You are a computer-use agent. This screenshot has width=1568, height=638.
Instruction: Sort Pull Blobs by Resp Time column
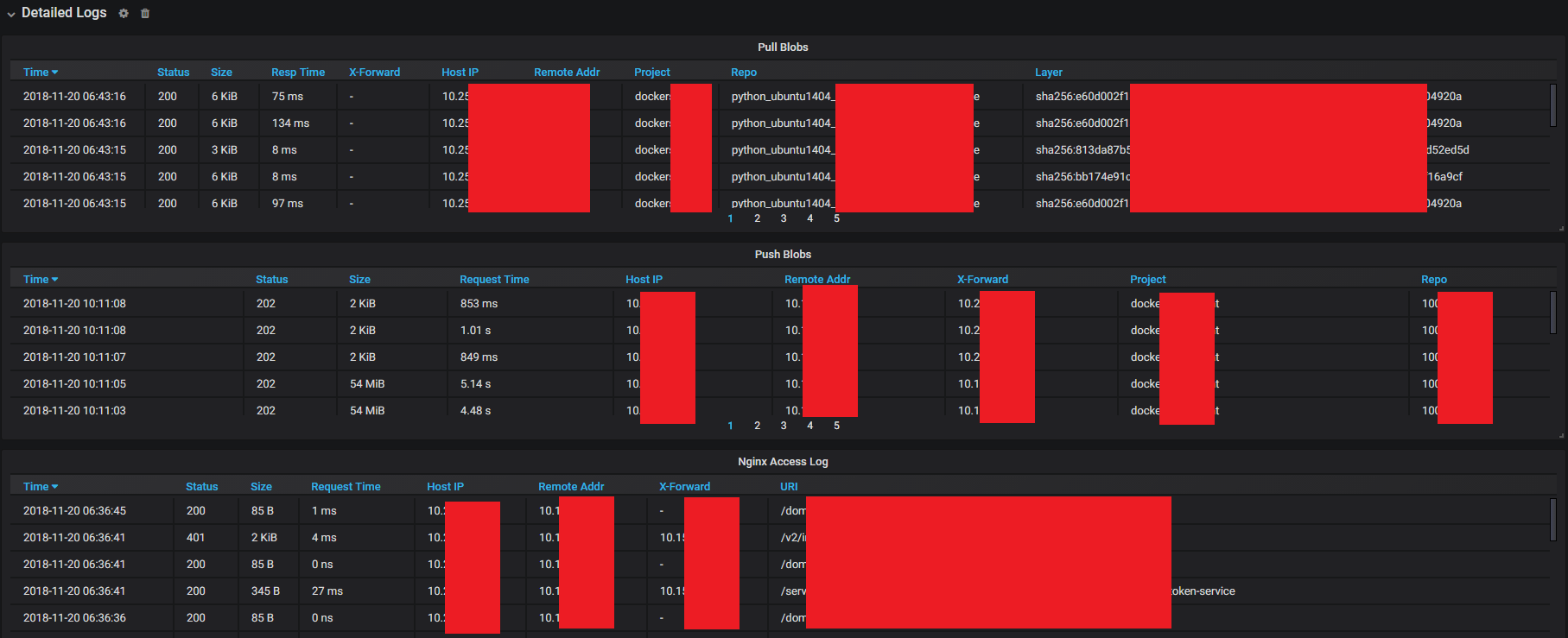(298, 73)
